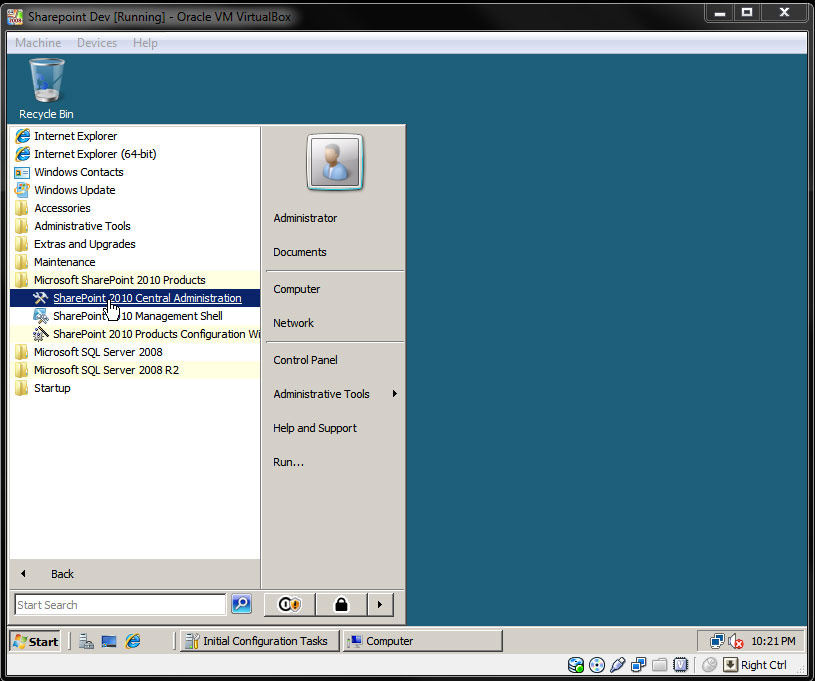The image size is (815, 681).
Task: Click VirtualBox shared folders status icon
Action: coord(660,665)
